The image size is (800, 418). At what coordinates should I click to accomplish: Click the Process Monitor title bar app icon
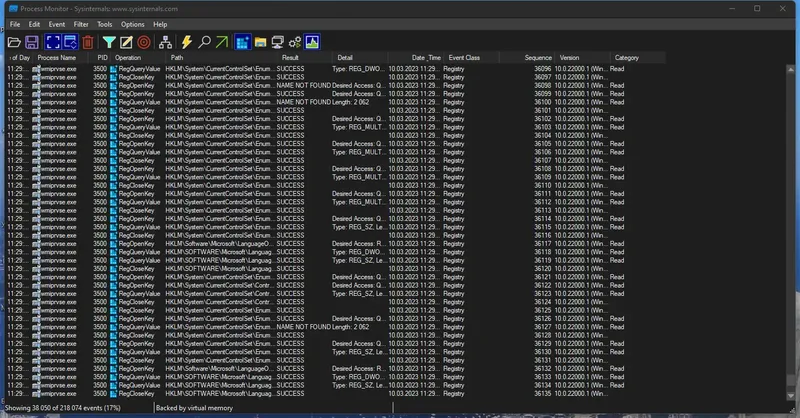(14, 9)
